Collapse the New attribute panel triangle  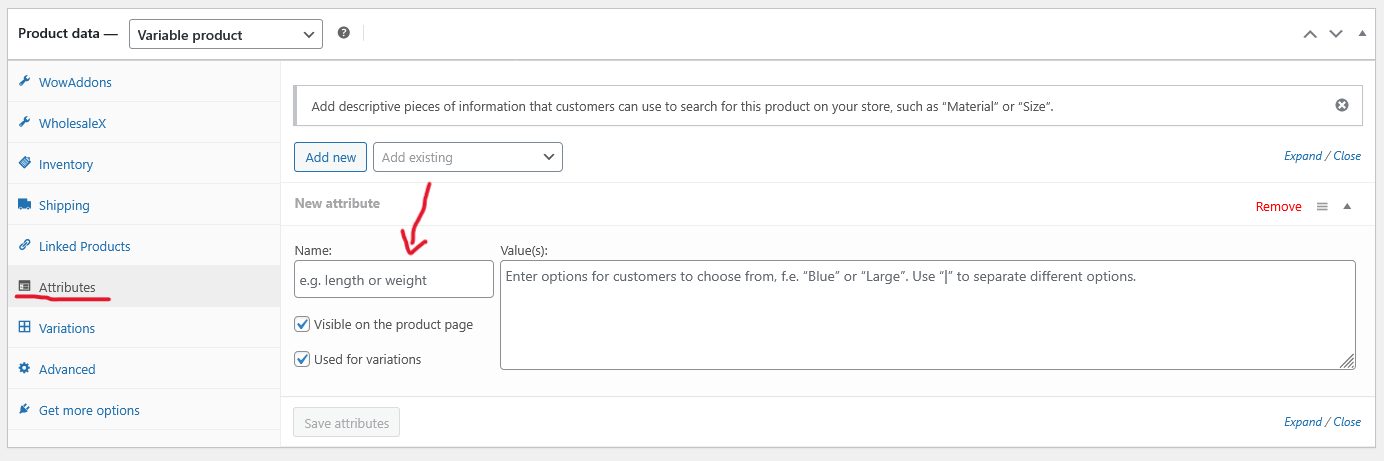coord(1347,206)
